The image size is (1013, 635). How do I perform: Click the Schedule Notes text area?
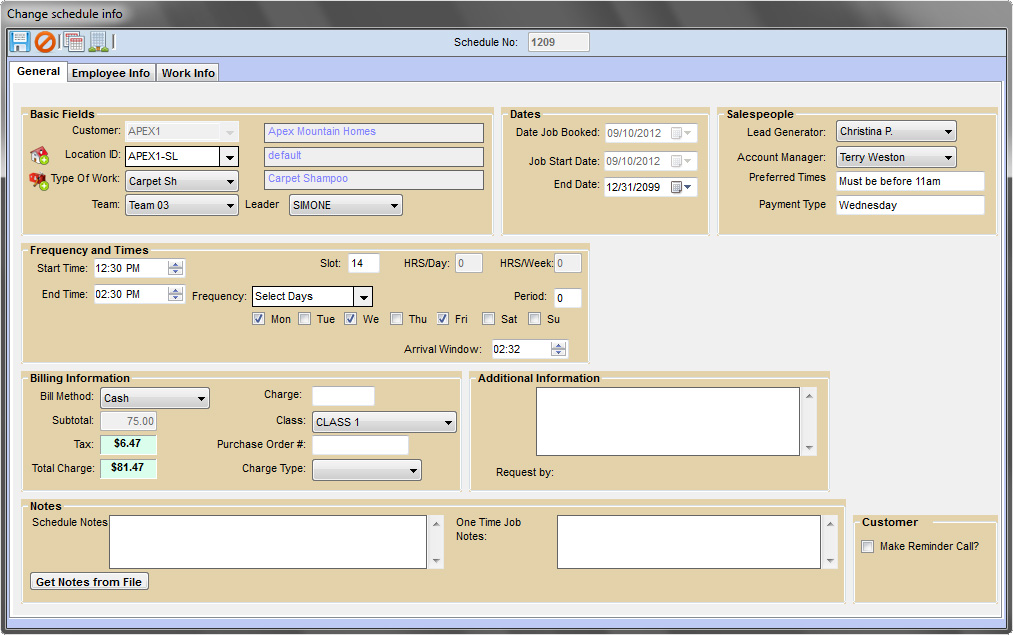point(267,542)
